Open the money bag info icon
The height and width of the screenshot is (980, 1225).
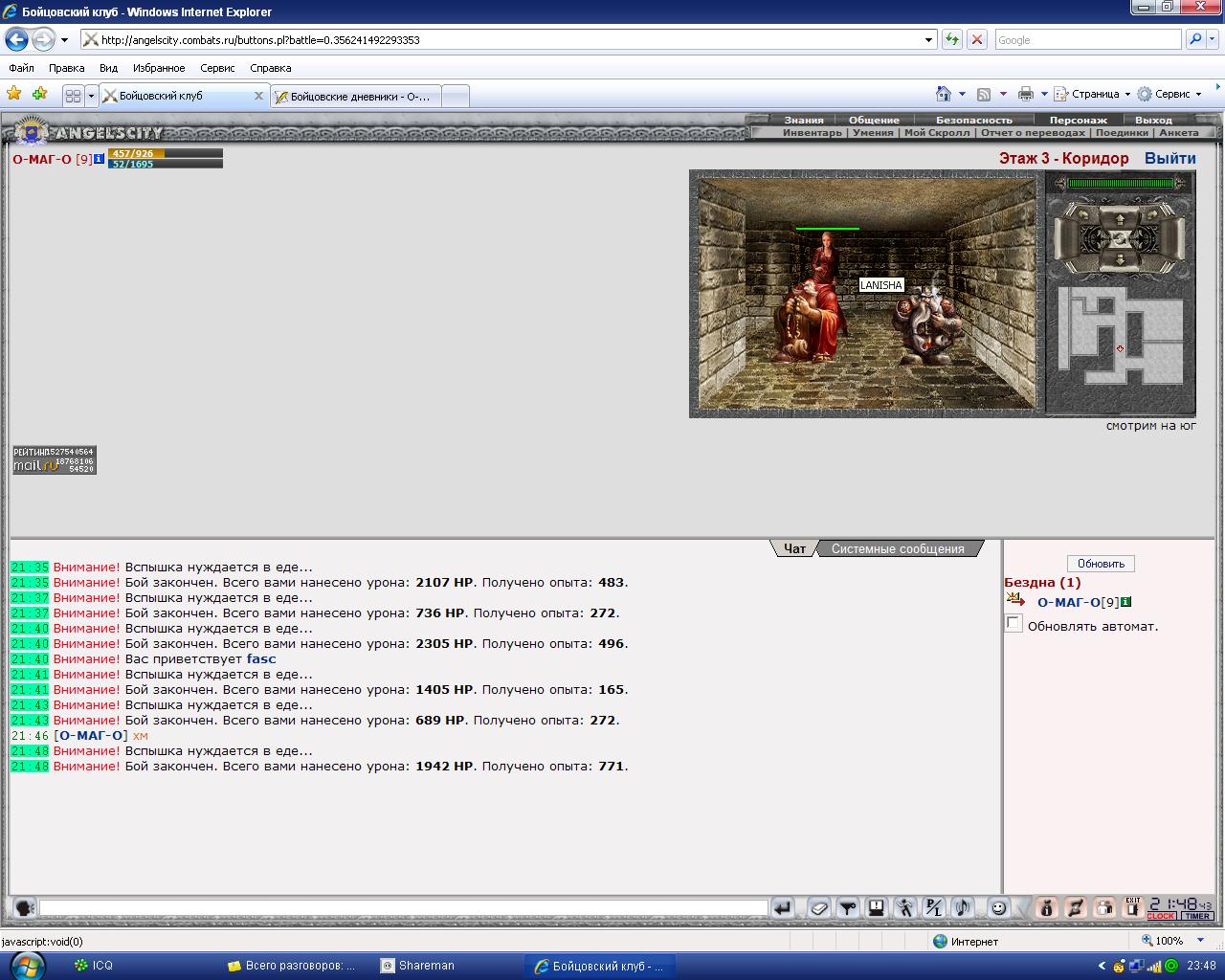(x=1046, y=908)
